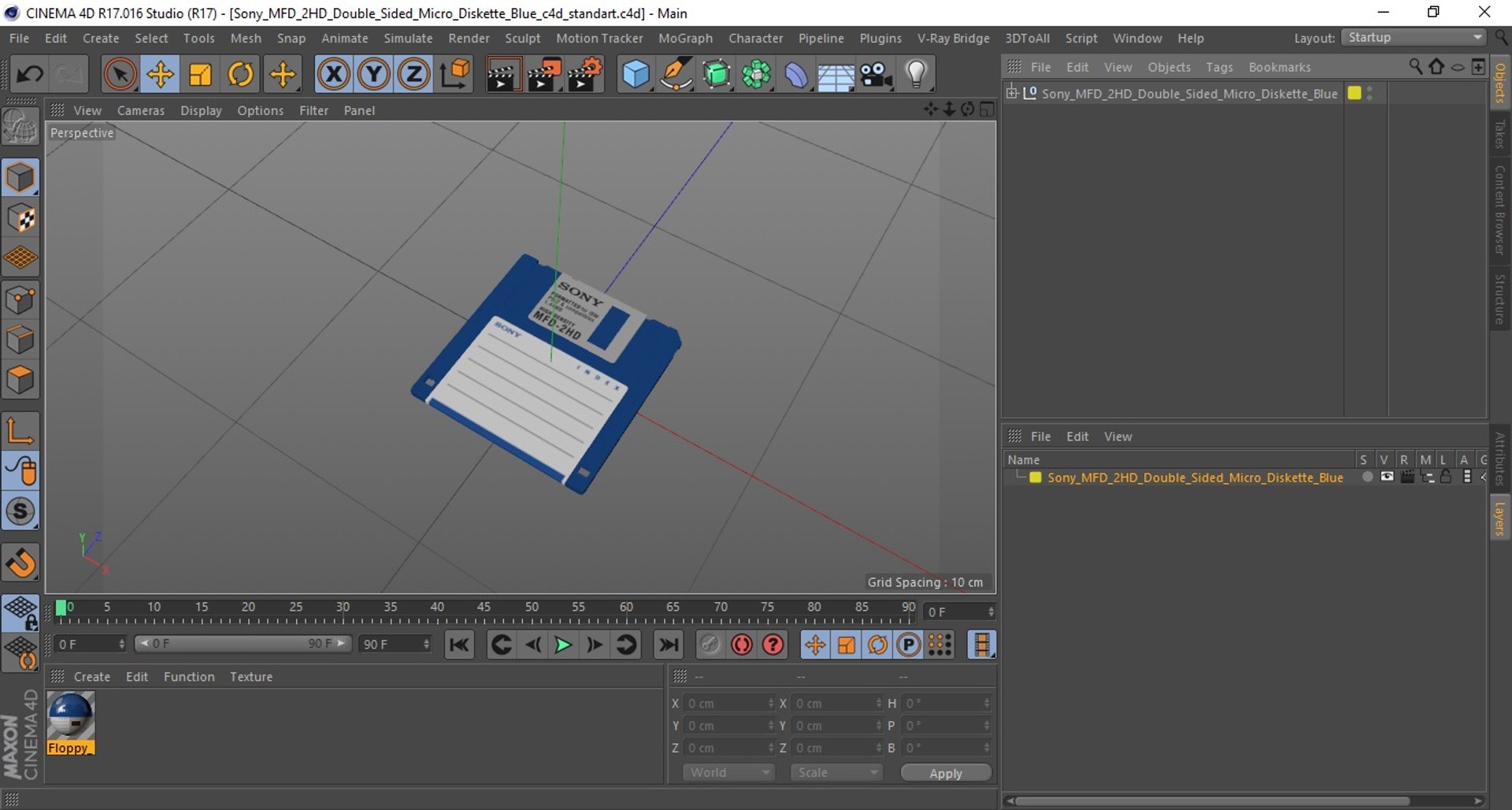
Task: Click the current frame field stepper
Action: [x=991, y=611]
